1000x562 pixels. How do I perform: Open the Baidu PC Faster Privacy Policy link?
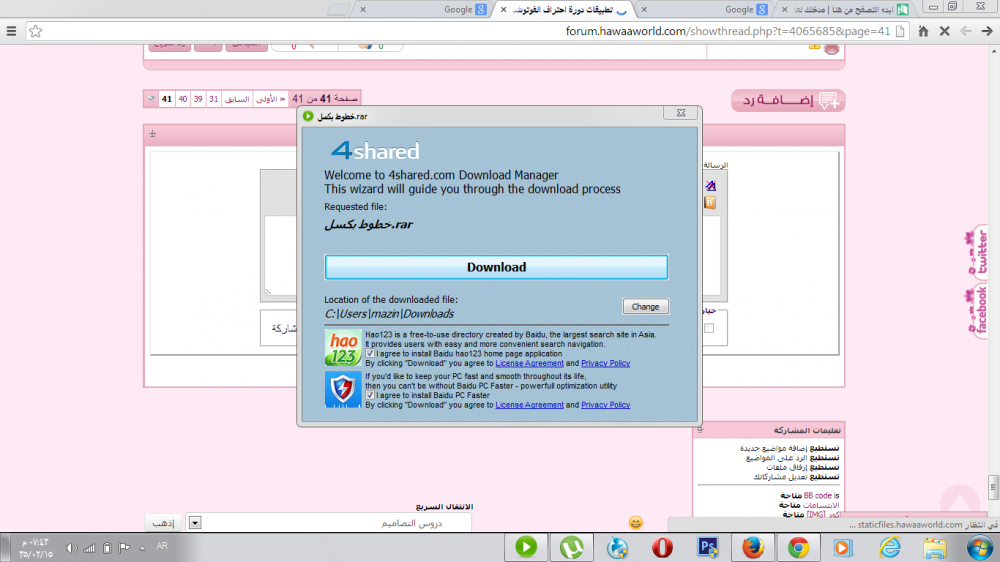[x=605, y=405]
